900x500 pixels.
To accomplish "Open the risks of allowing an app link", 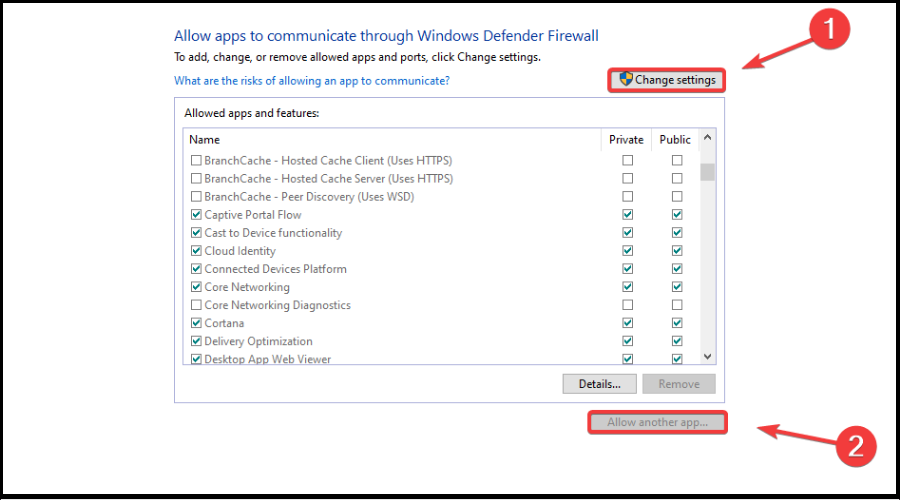I will point(312,81).
